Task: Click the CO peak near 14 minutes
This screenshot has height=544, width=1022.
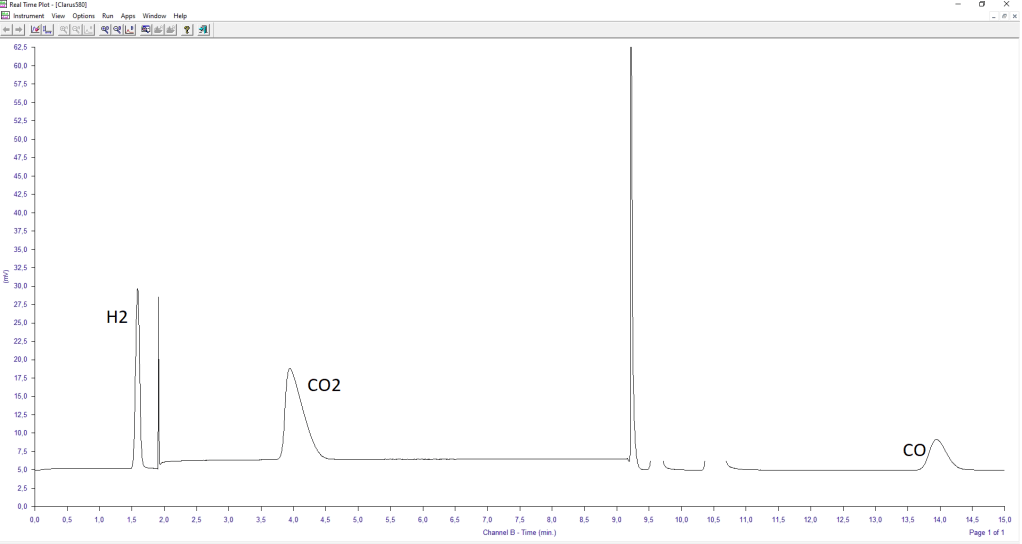Action: [936, 441]
